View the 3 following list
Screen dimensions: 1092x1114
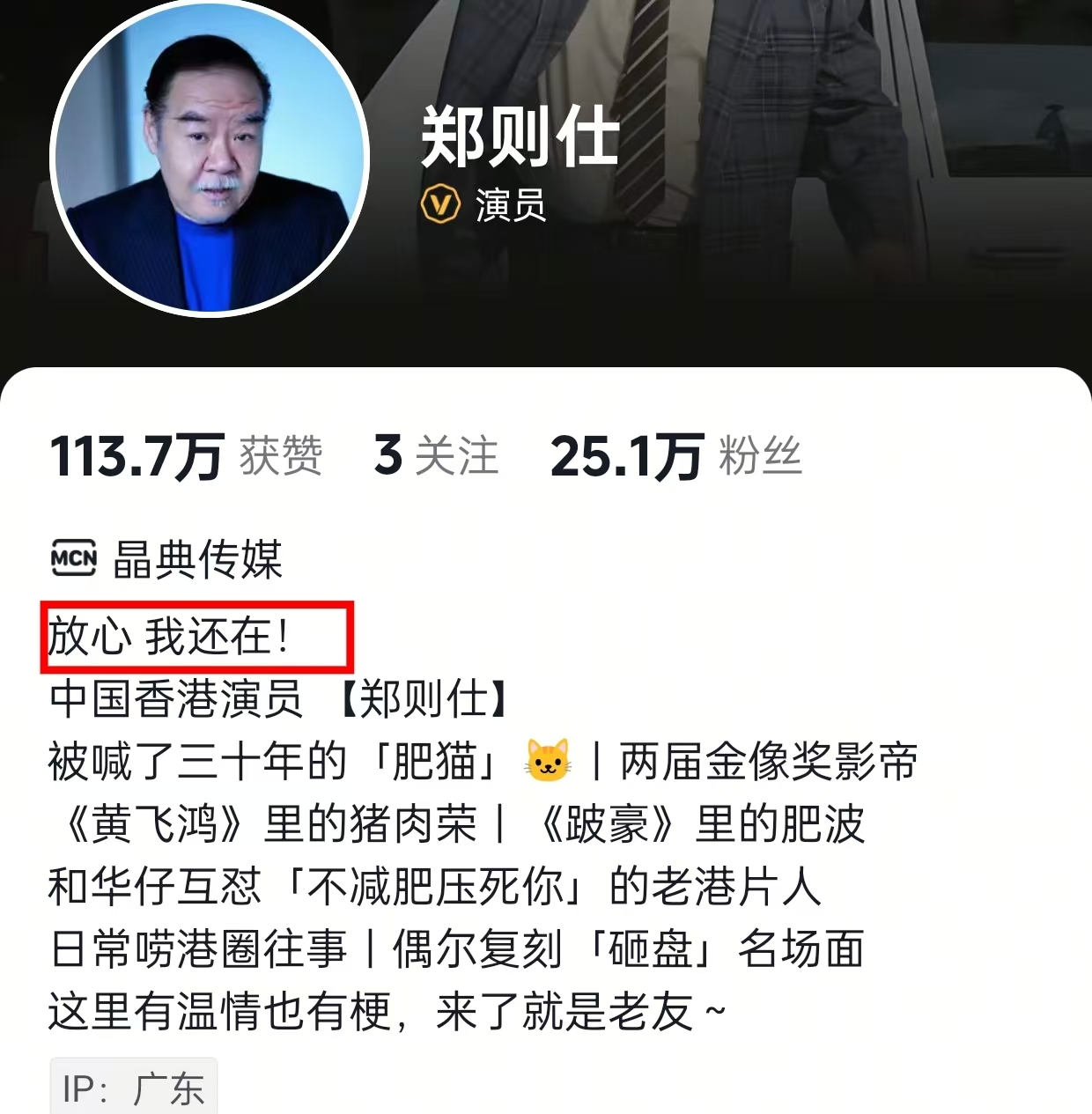coord(436,456)
